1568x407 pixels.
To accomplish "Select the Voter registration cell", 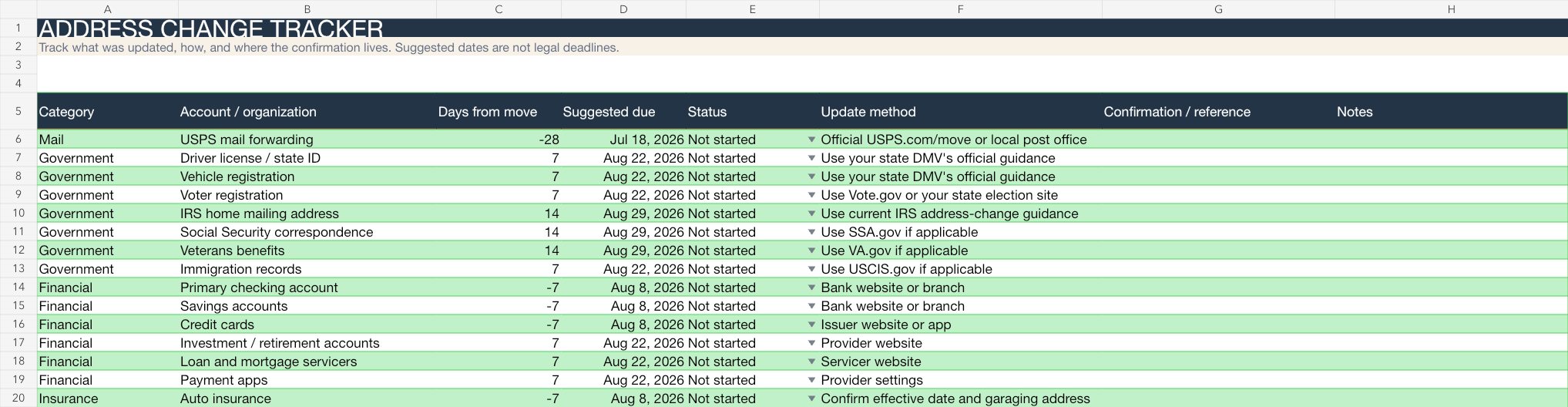I will [x=307, y=195].
